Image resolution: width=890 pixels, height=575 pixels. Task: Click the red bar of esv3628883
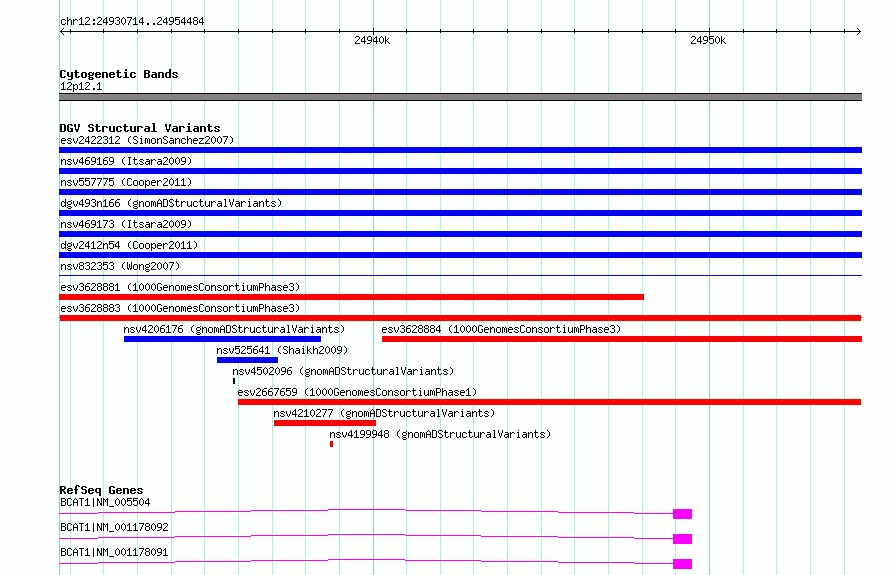click(460, 318)
